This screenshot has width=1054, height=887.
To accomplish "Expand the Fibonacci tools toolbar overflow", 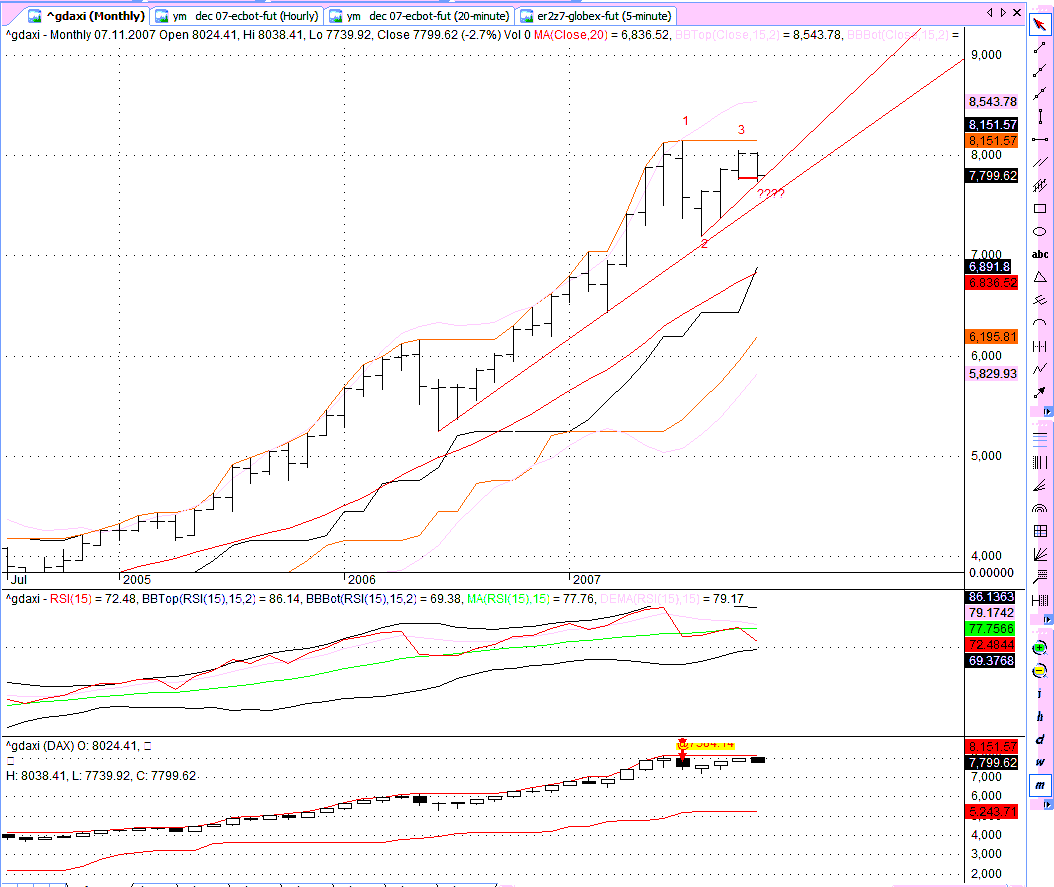I will (1047, 620).
